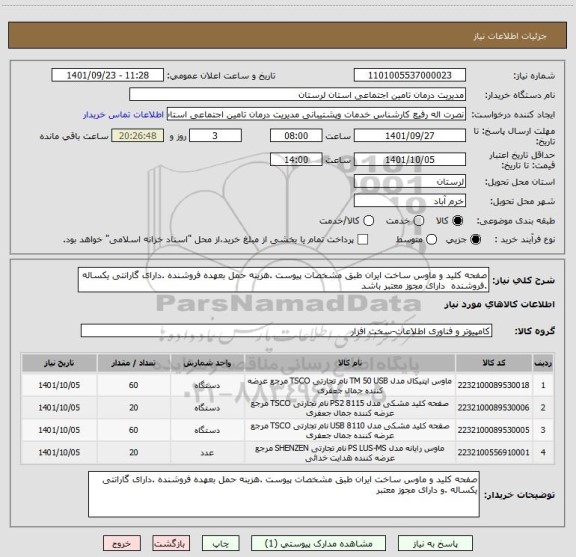Screen dimensions: 576x557
Task: Click quantity 60 in row 1
Action: coord(134,385)
